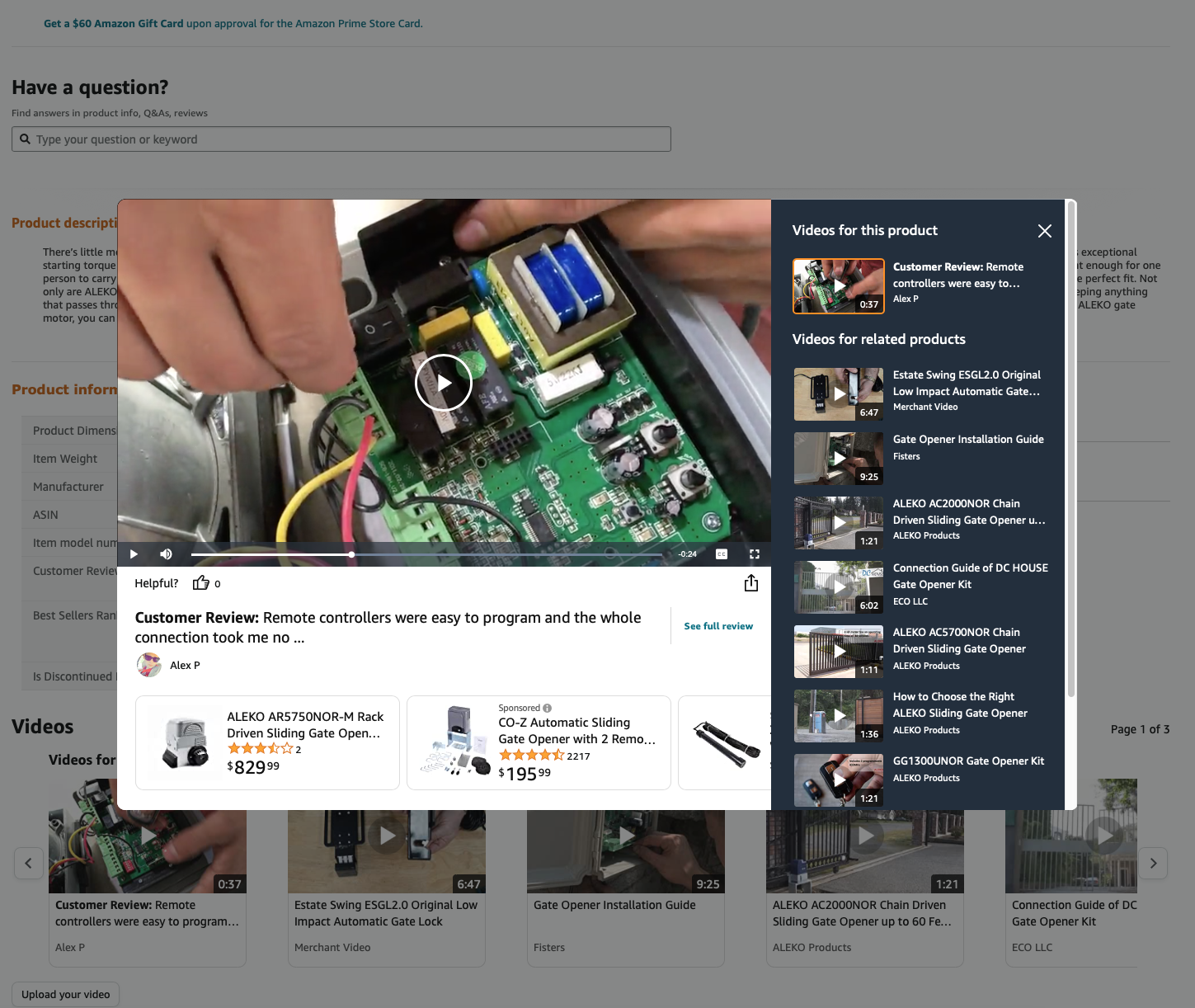Click the Merchant Video label in the bottom carousel
The height and width of the screenshot is (1008, 1195).
point(332,948)
